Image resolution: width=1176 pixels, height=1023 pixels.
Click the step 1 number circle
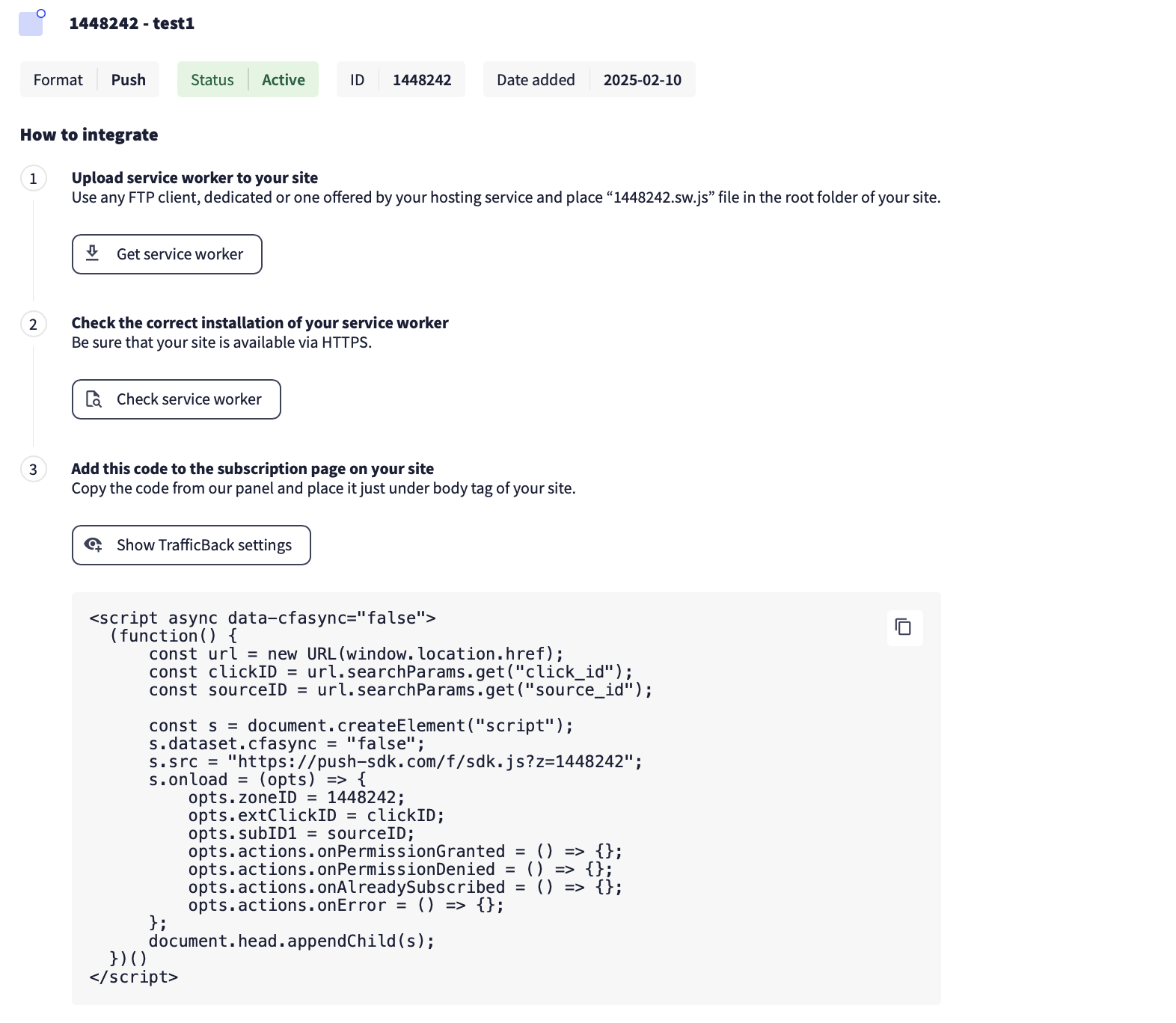(33, 179)
